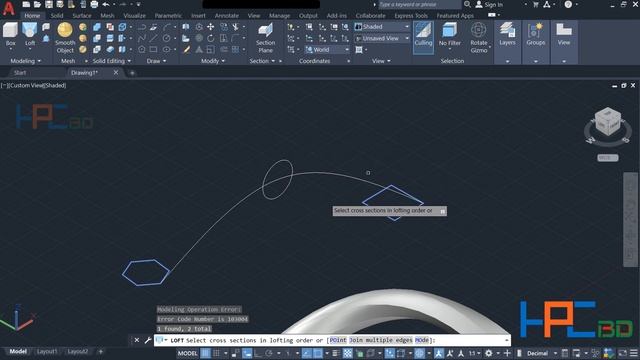
Task: Toggle MODEL space button in status bar
Action: tap(188, 353)
